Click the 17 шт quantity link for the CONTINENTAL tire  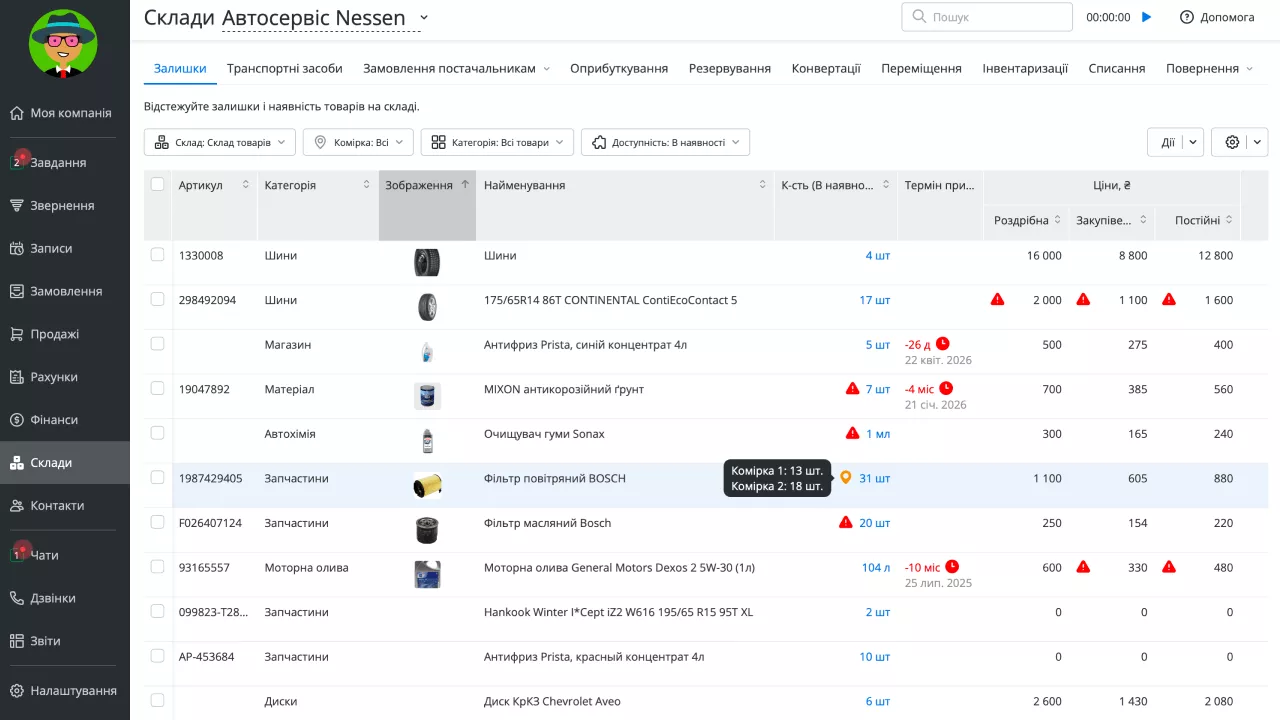[x=875, y=300]
